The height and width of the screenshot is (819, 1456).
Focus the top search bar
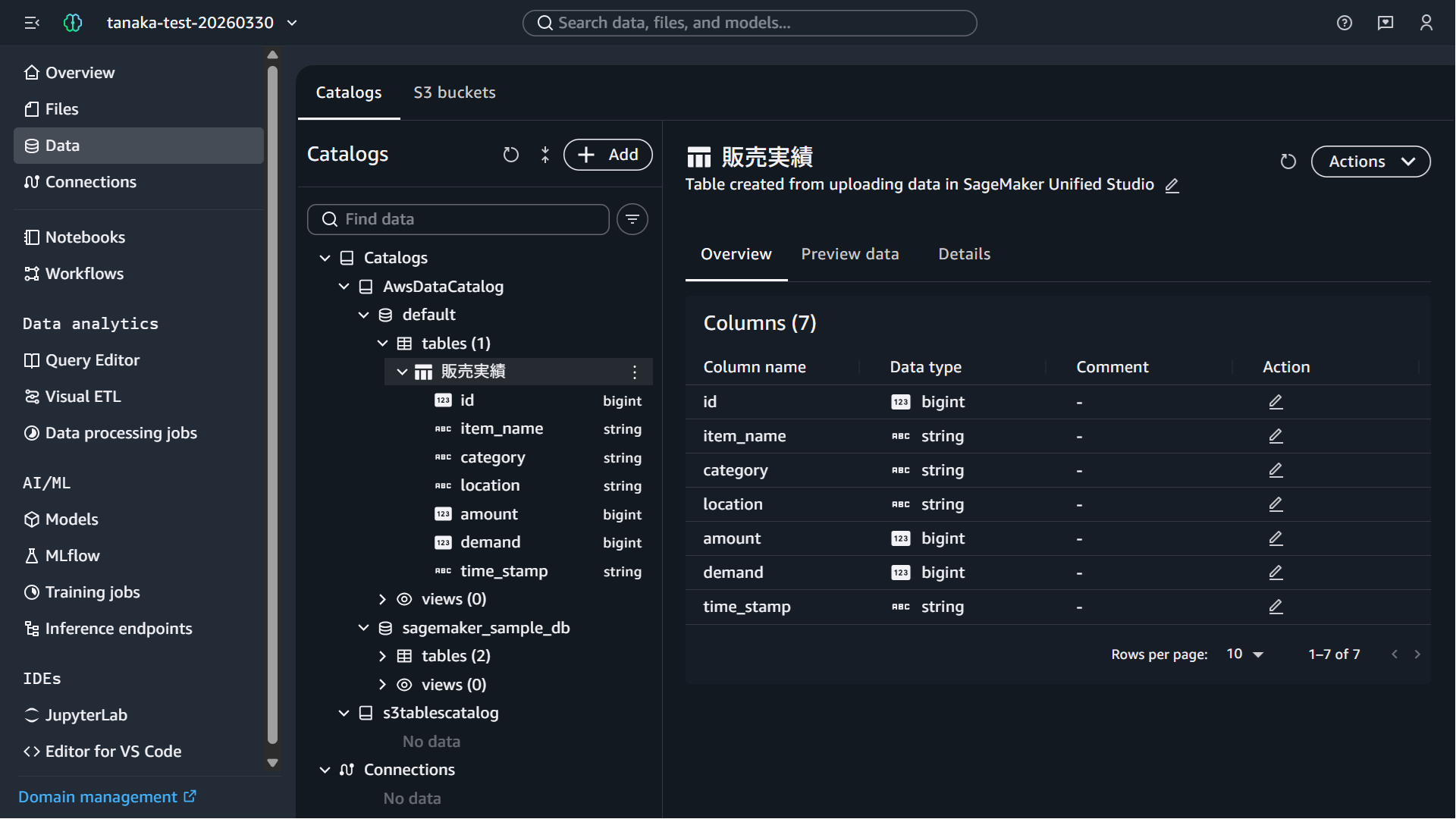point(749,23)
